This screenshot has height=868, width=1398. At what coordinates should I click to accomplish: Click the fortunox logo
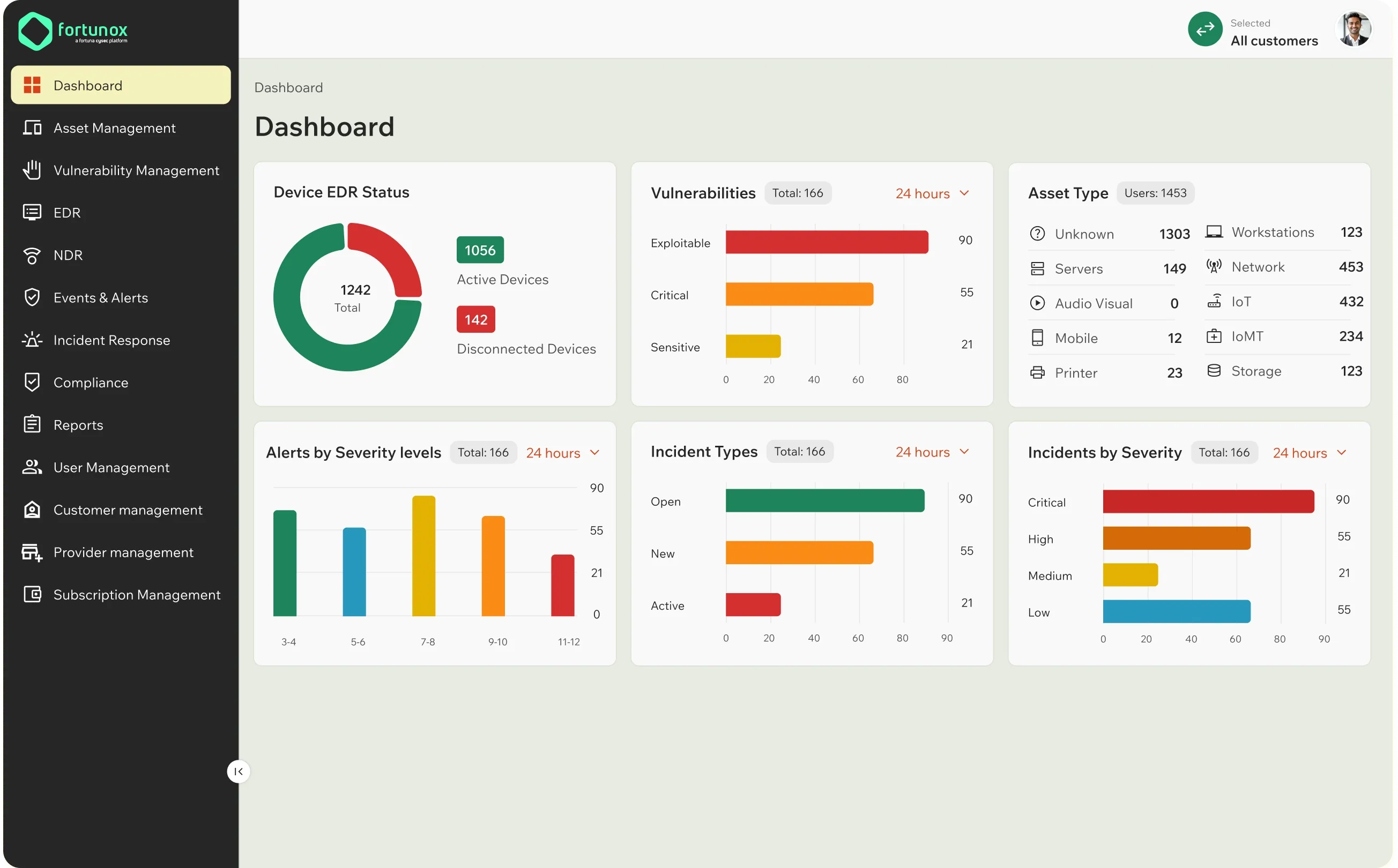click(x=73, y=31)
